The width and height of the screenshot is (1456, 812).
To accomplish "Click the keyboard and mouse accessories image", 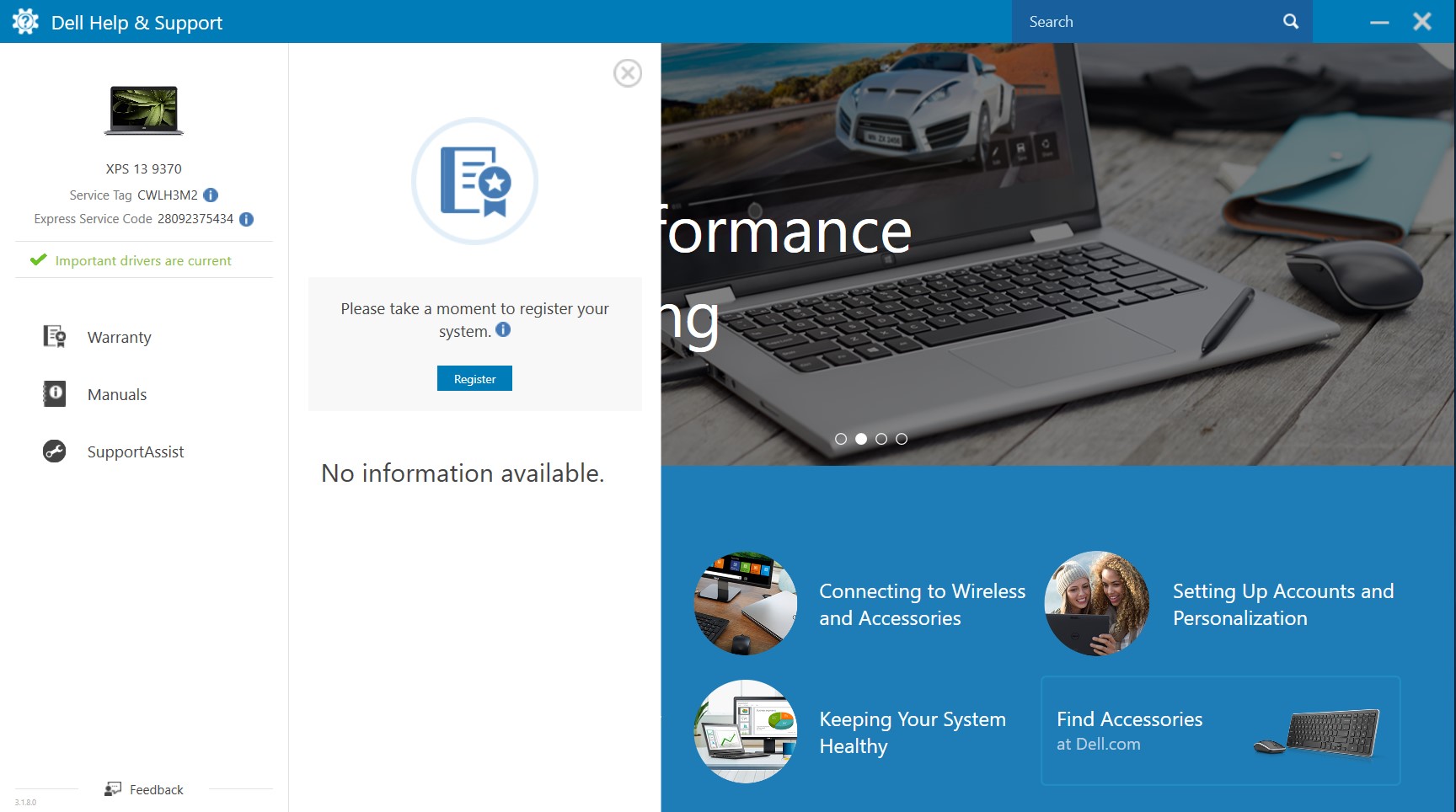I will (x=1317, y=732).
